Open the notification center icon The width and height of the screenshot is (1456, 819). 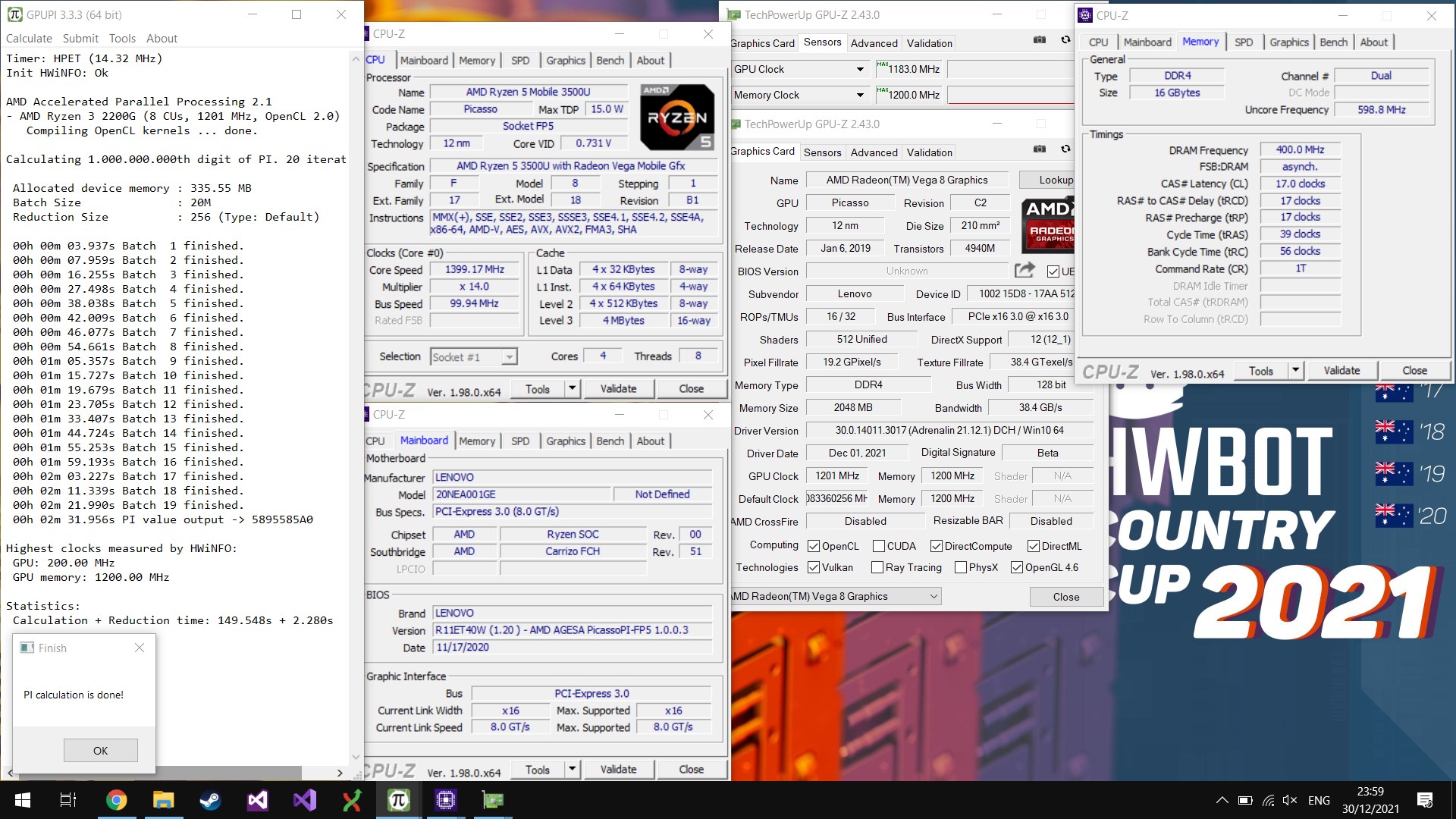[x=1425, y=800]
